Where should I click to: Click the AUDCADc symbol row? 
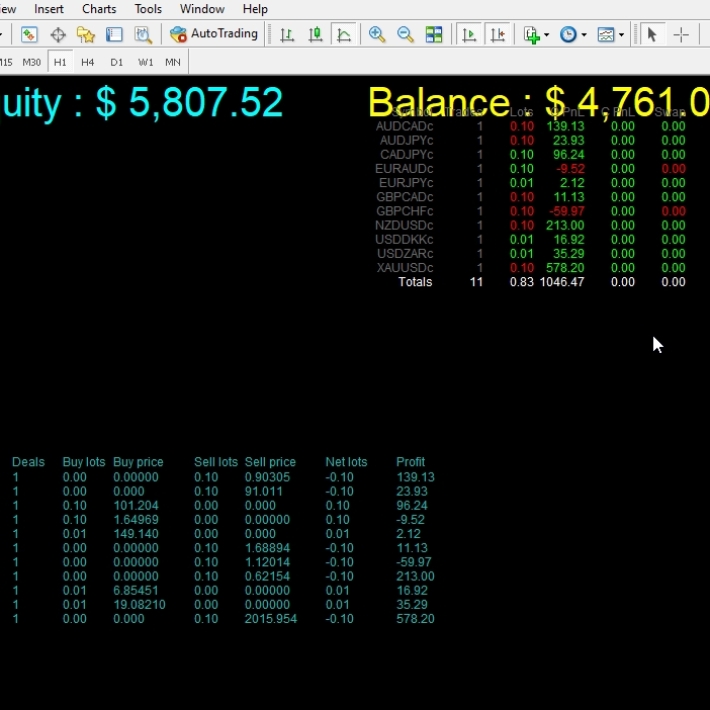[x=530, y=126]
